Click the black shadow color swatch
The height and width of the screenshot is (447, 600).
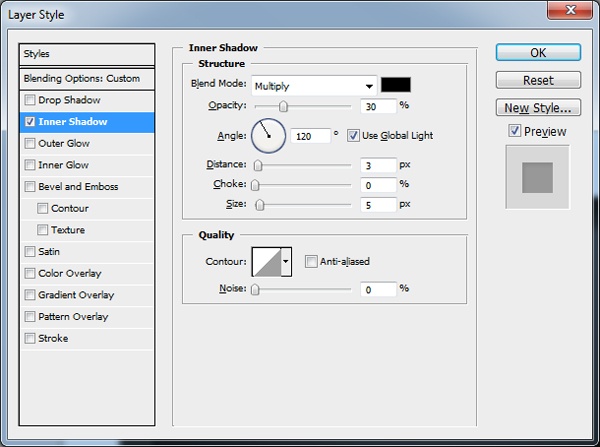(x=396, y=85)
